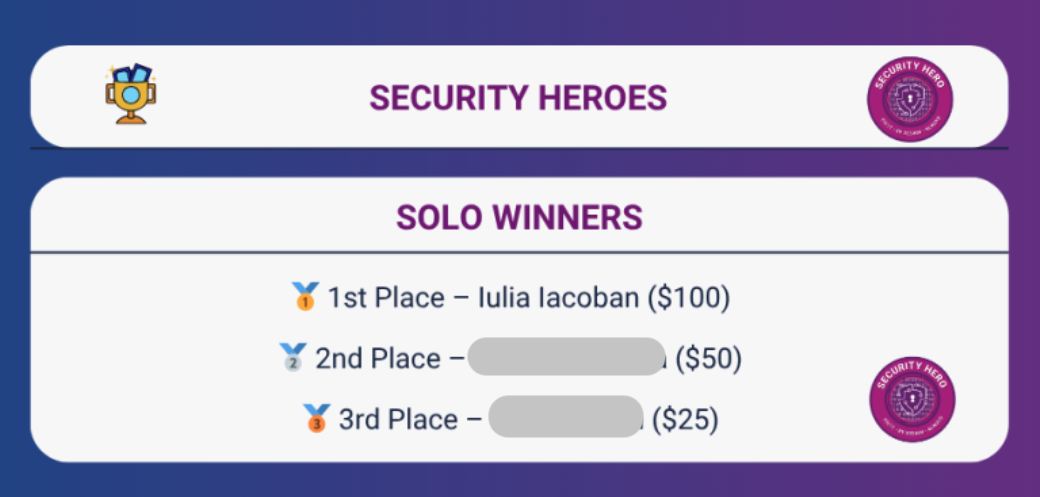This screenshot has width=1040, height=497.
Task: Click the "1st Place" label text
Action: pos(386,297)
